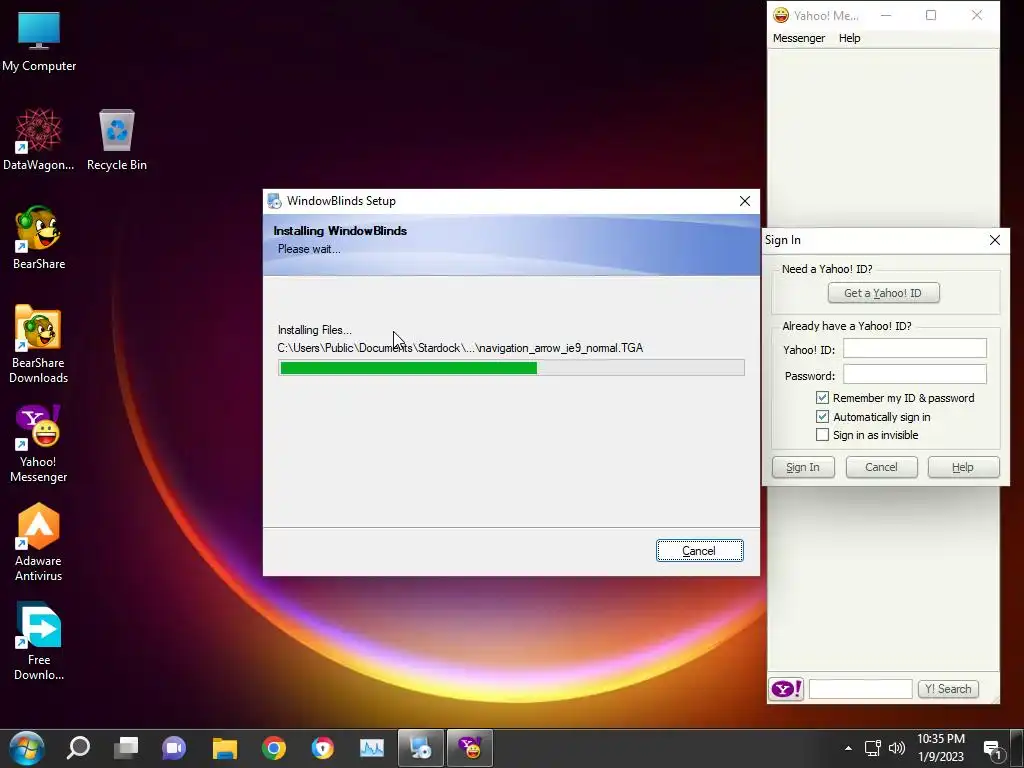Focus the Password field
Viewport: 1024px width, 768px height.
point(914,374)
